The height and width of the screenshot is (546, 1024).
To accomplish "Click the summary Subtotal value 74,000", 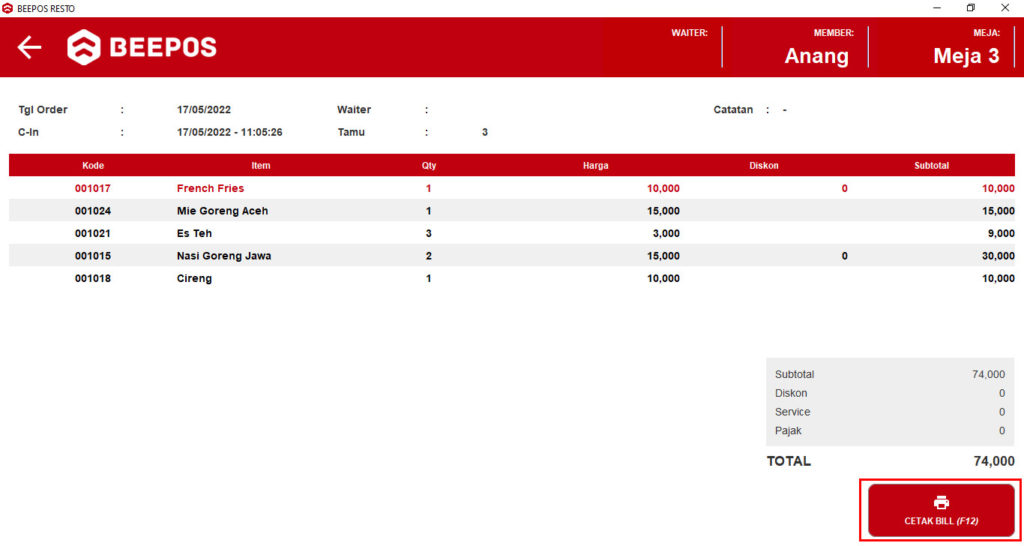I will pos(989,374).
